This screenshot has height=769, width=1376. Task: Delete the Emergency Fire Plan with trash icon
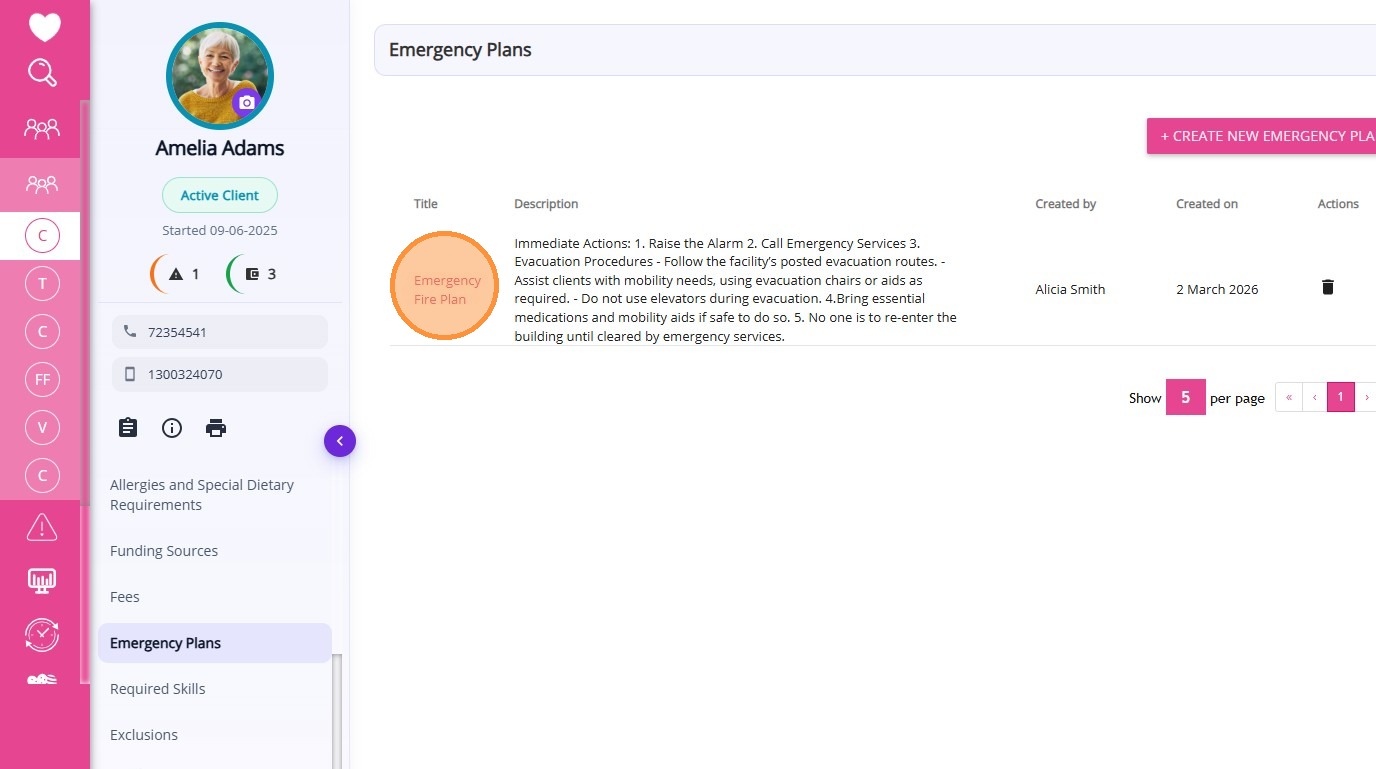pos(1328,288)
